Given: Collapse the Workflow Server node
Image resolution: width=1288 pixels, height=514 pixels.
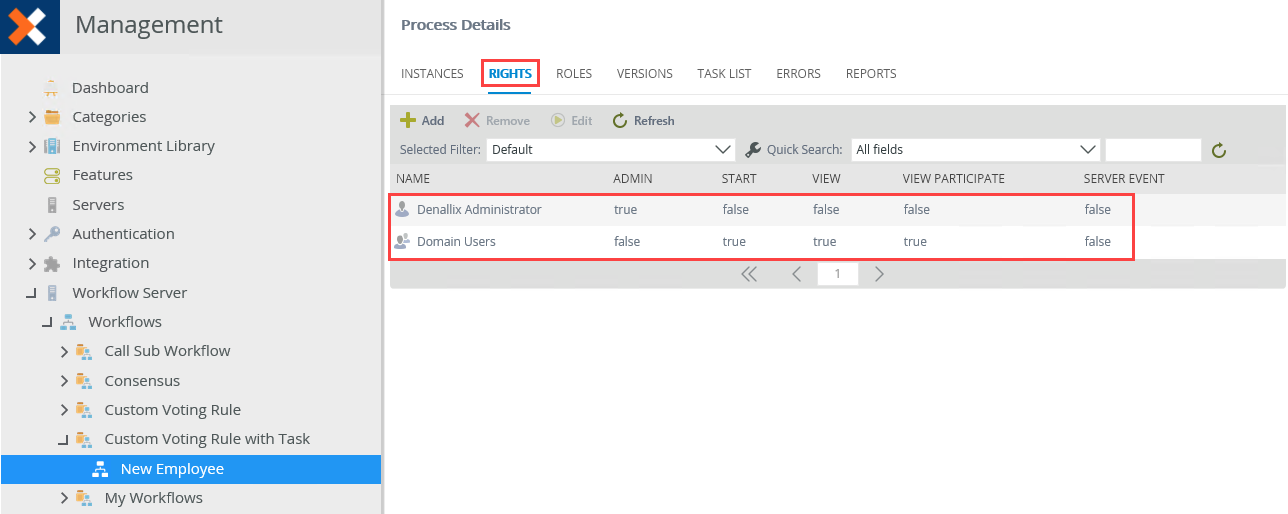Looking at the screenshot, I should (32, 293).
